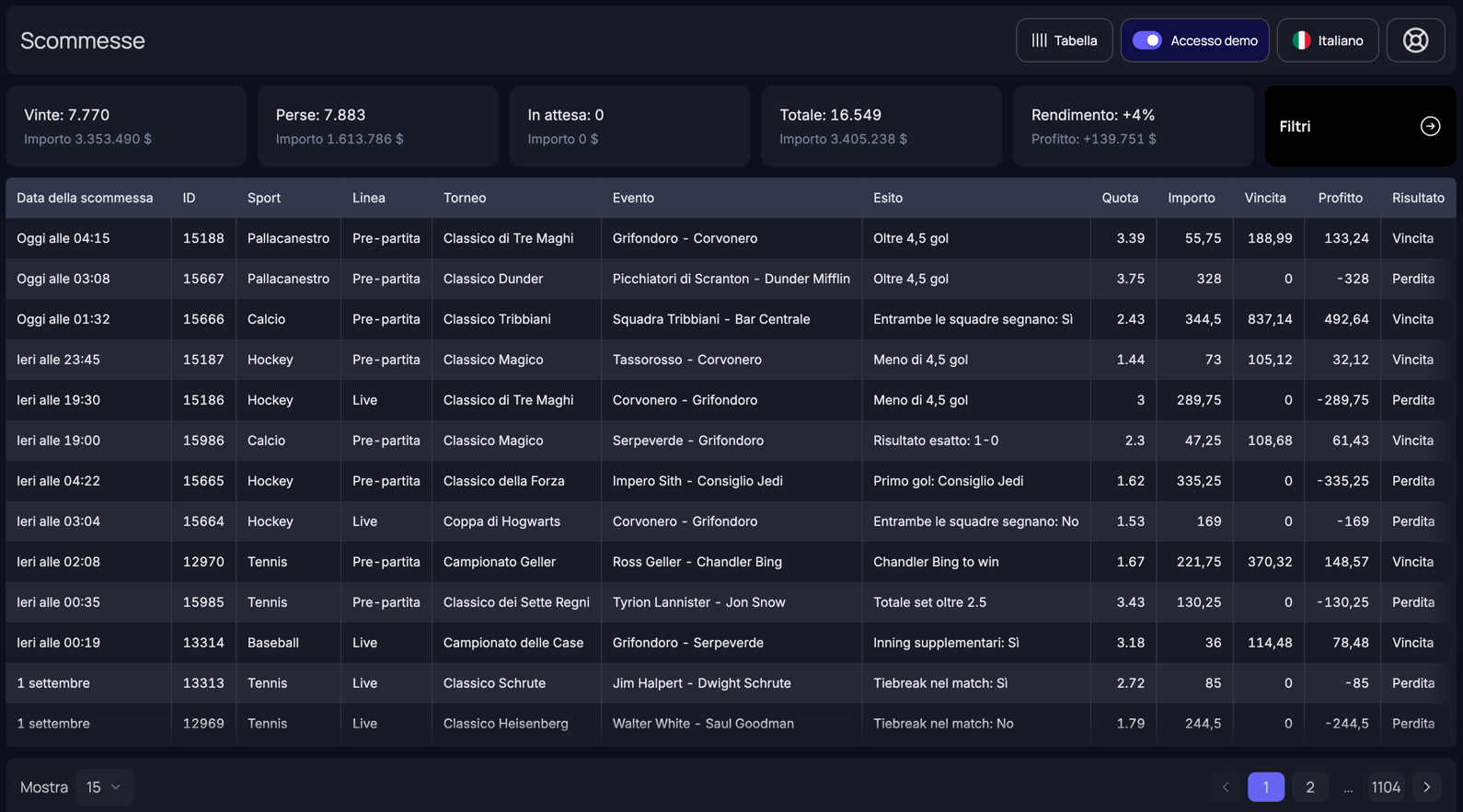Viewport: 1463px width, 812px height.
Task: Sort by Profitto column header
Action: (x=1340, y=198)
